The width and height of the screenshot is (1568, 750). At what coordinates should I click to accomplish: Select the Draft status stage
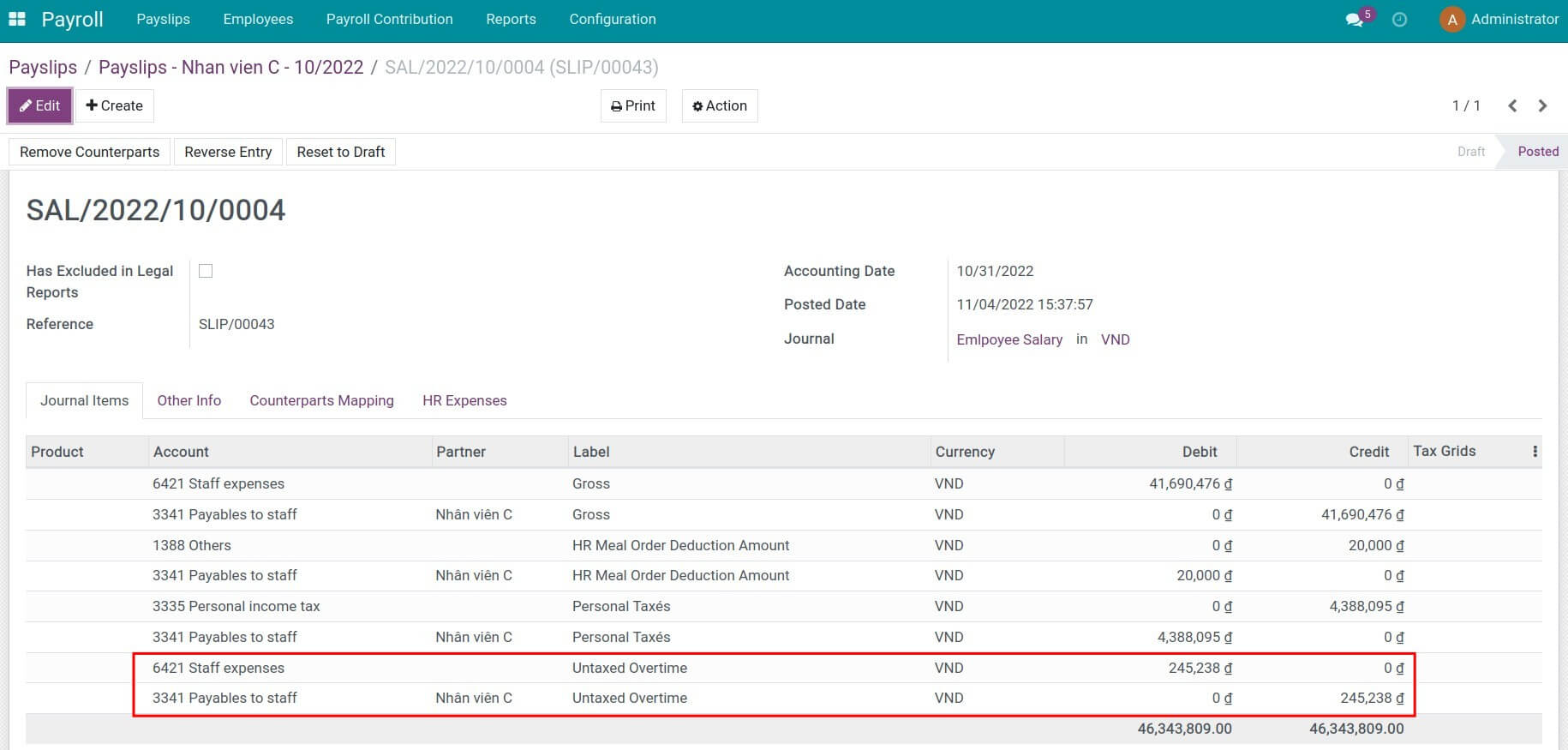[1470, 152]
